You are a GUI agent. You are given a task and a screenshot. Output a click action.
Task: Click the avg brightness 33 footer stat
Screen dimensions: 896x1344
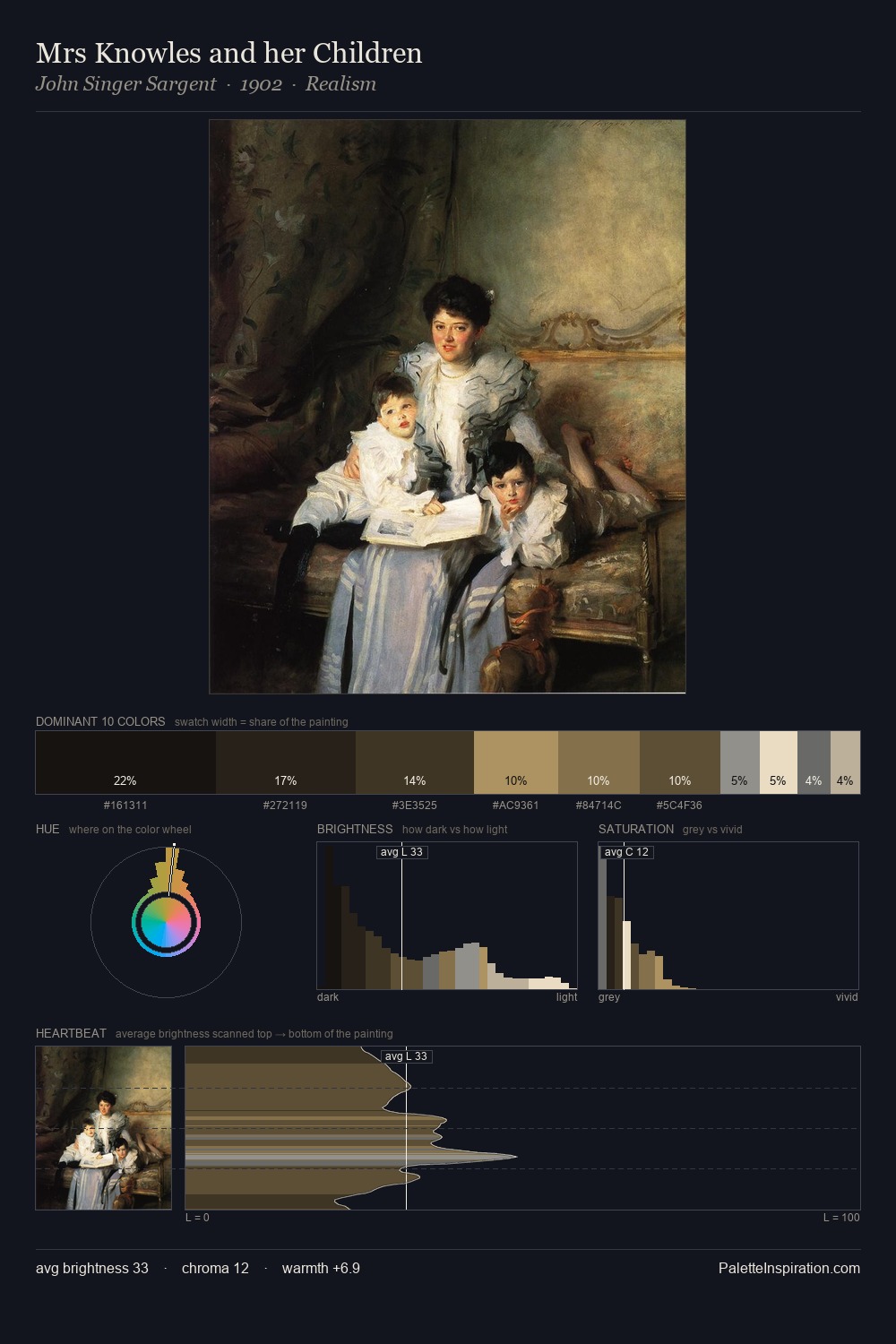click(x=92, y=1269)
